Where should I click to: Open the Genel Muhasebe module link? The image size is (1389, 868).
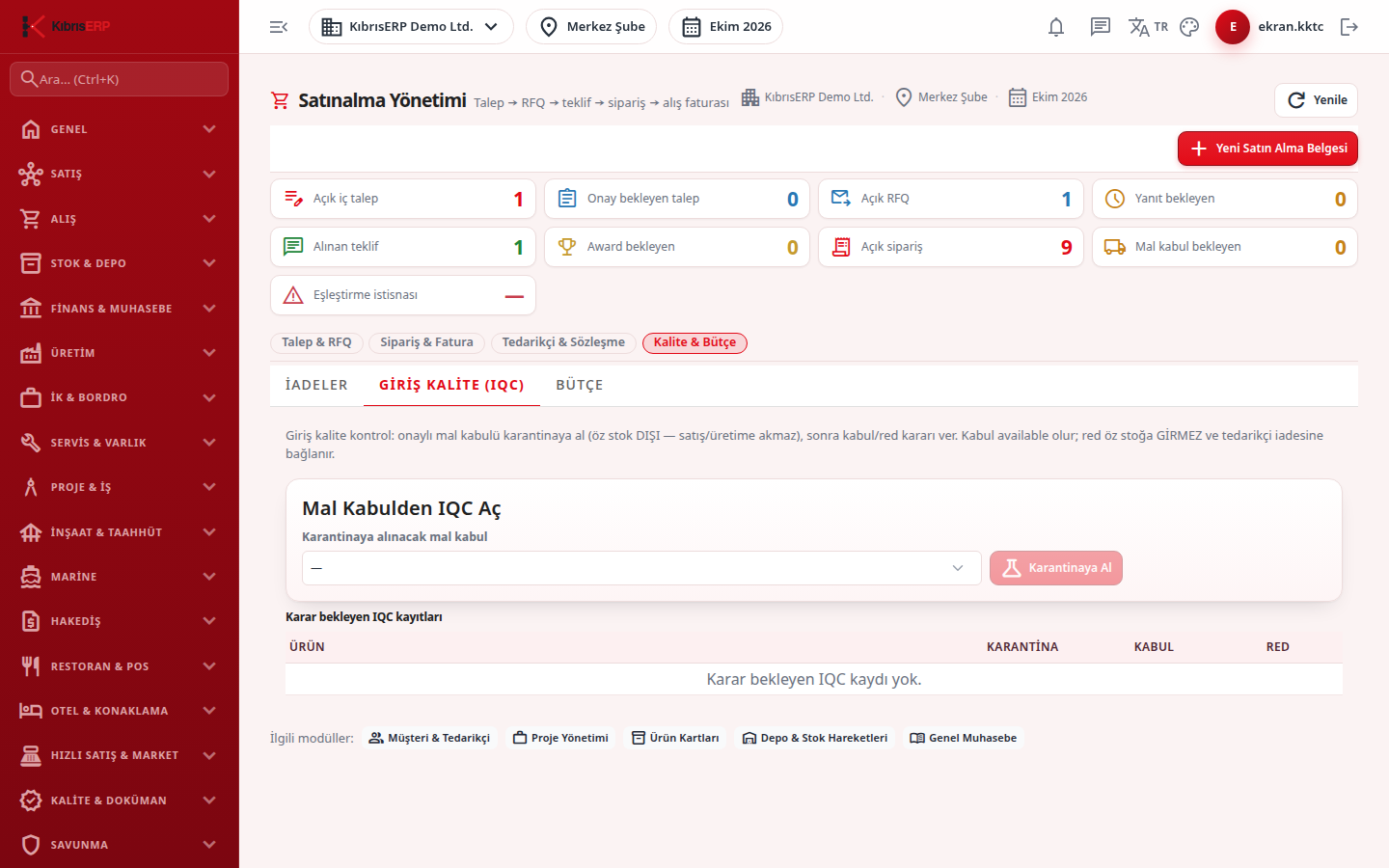[x=963, y=738]
